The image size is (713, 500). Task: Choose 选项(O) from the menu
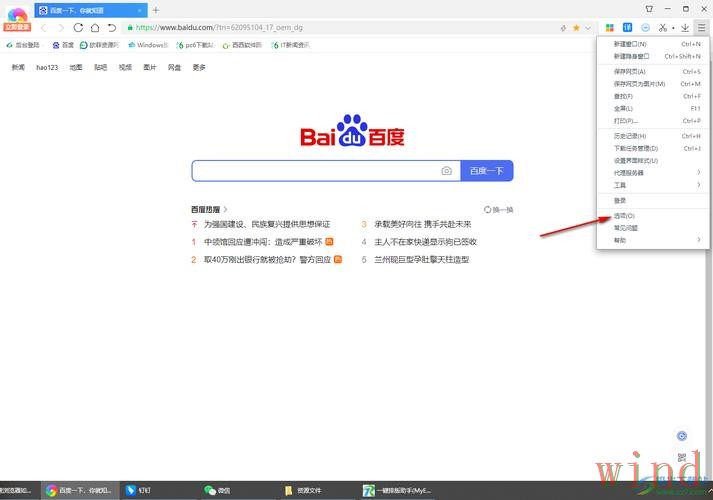pos(653,216)
